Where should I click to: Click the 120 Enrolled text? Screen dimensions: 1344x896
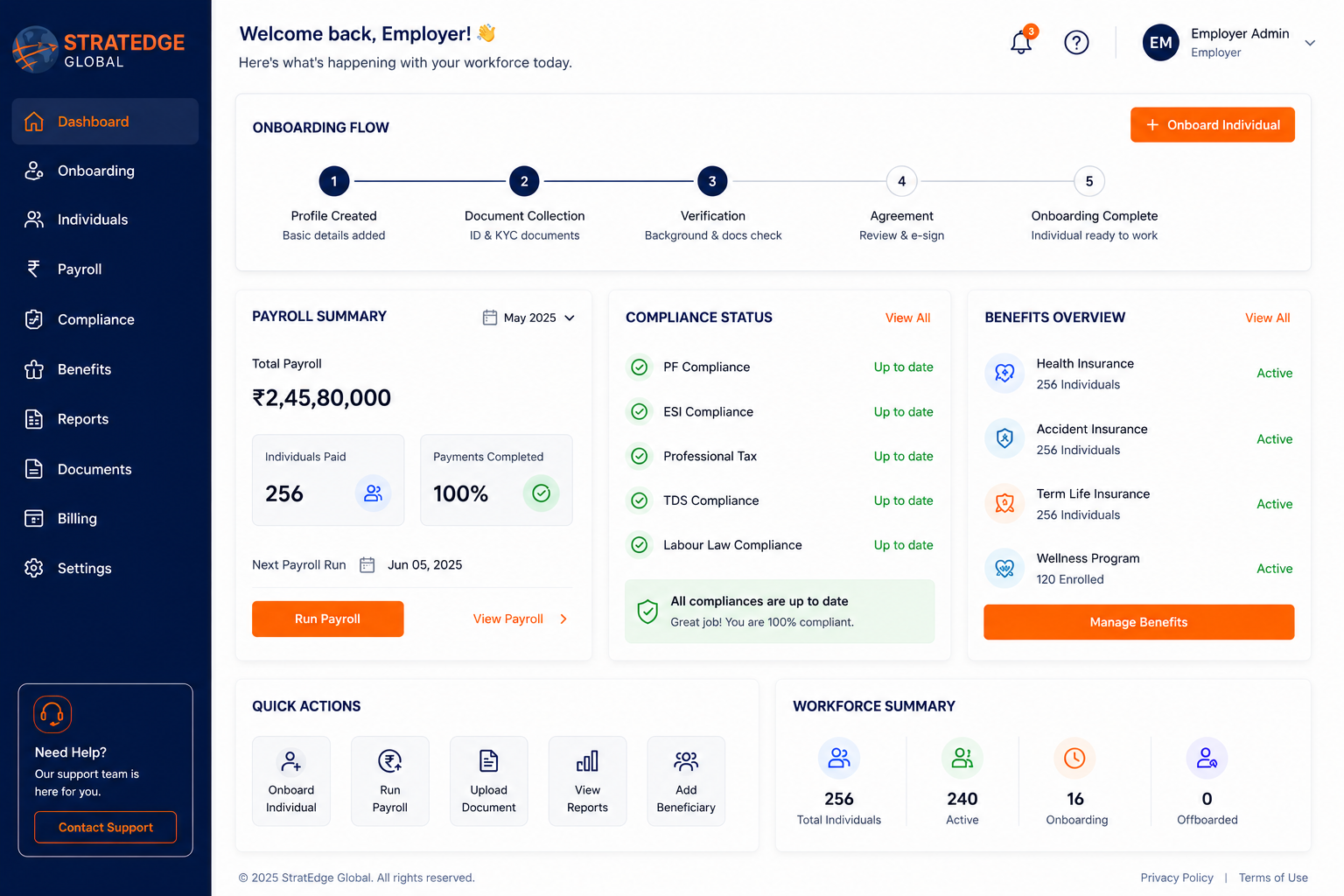1070,579
